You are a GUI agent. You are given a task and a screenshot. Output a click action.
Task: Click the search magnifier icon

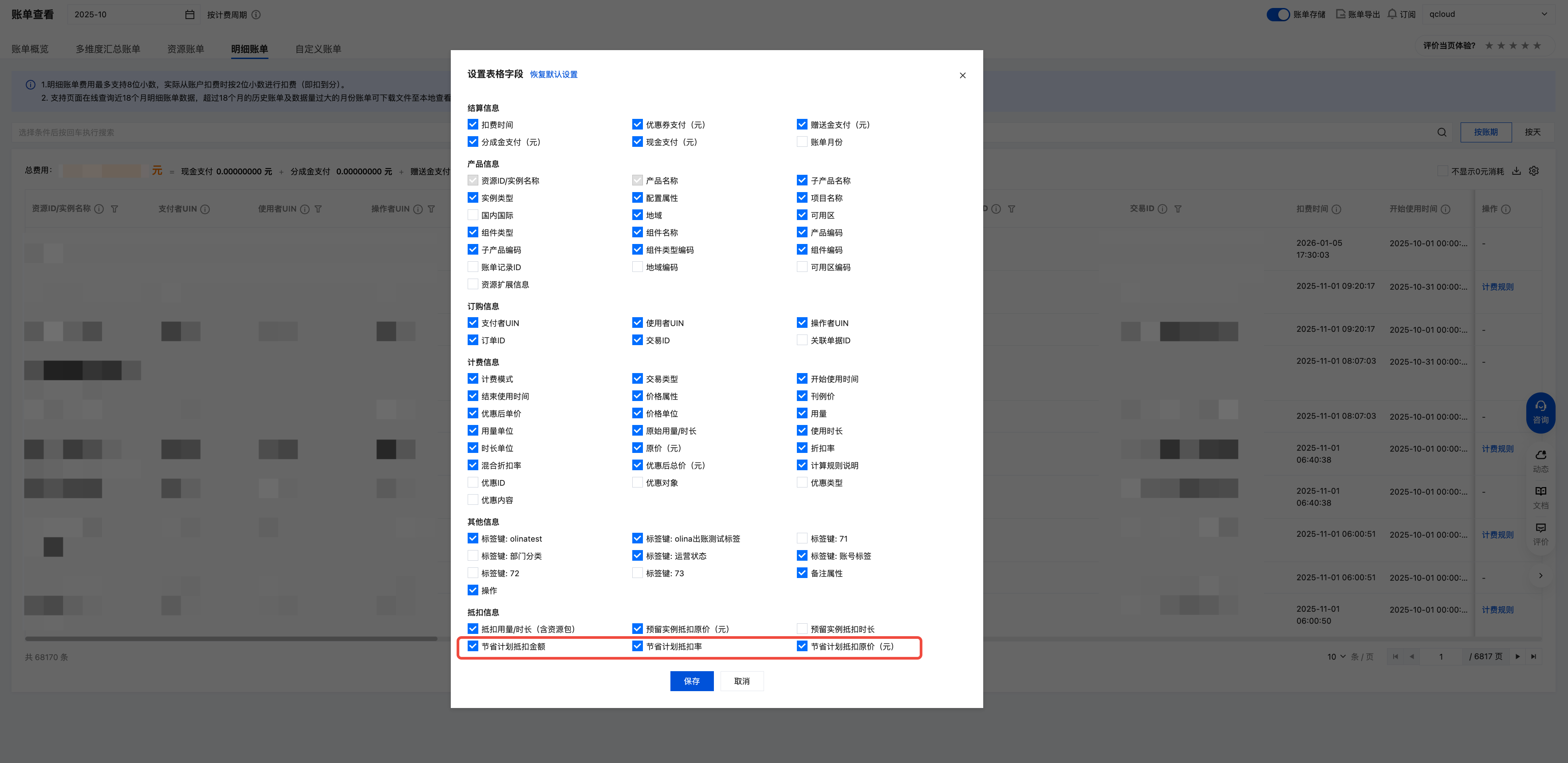pos(1442,132)
